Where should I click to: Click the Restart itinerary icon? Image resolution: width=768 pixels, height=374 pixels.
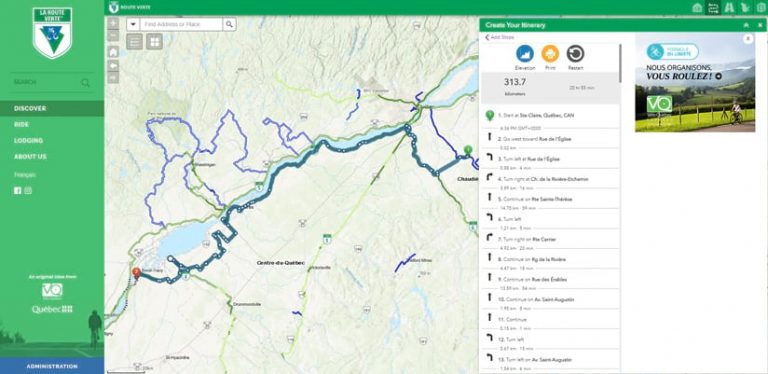pos(576,53)
